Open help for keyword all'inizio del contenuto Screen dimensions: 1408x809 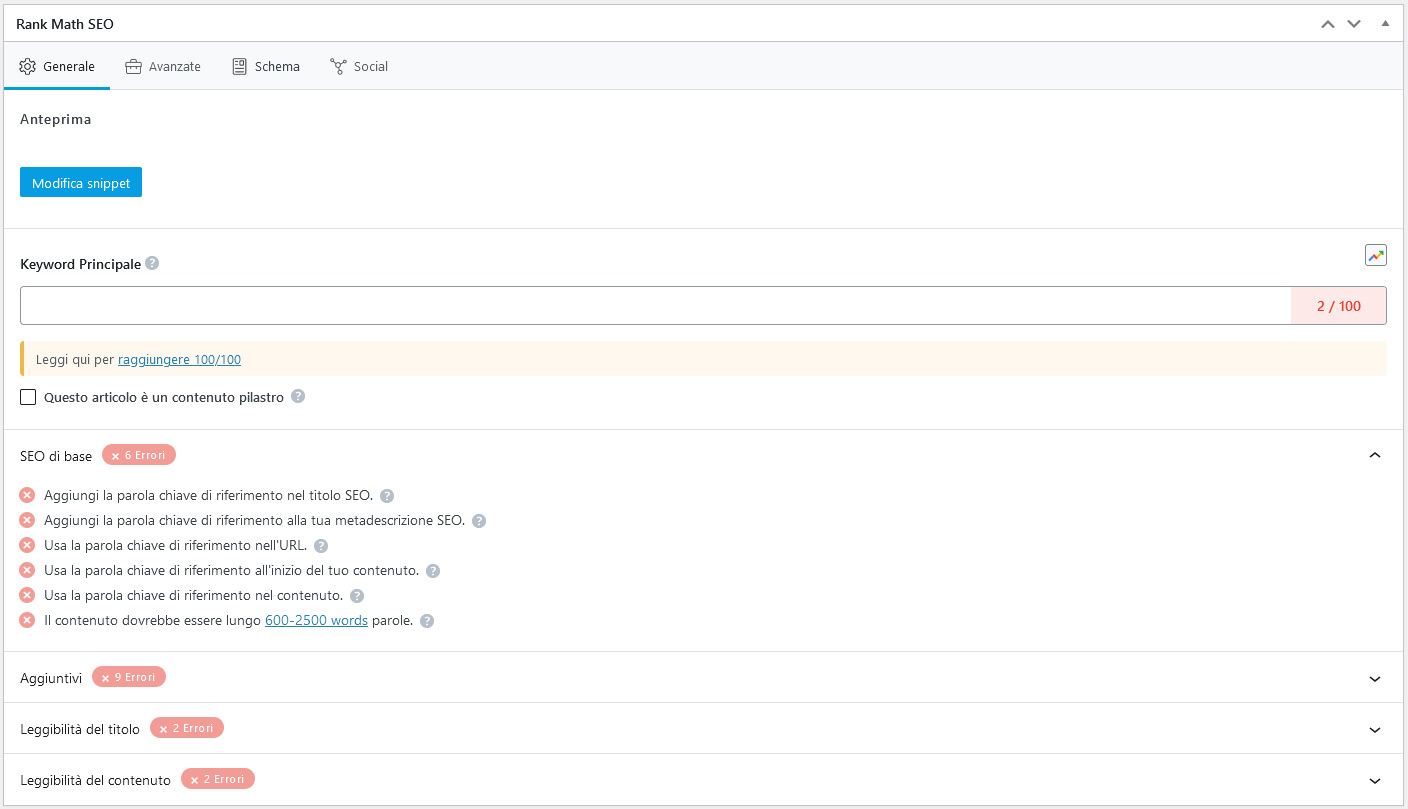coord(433,571)
